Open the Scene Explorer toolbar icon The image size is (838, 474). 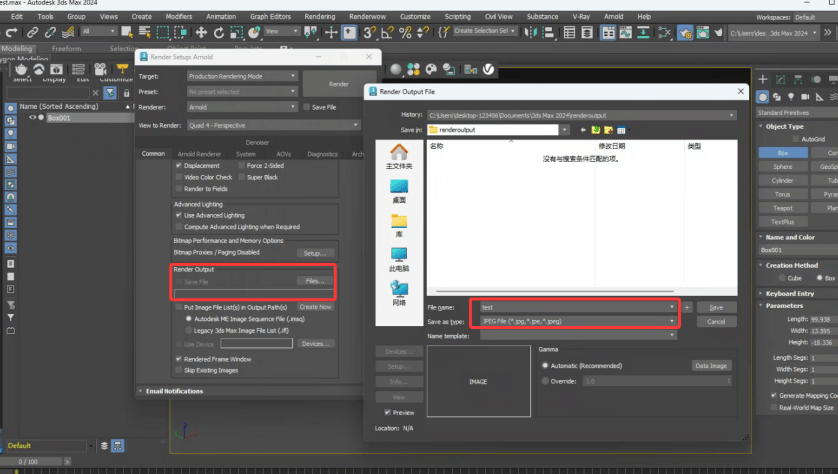coord(570,33)
